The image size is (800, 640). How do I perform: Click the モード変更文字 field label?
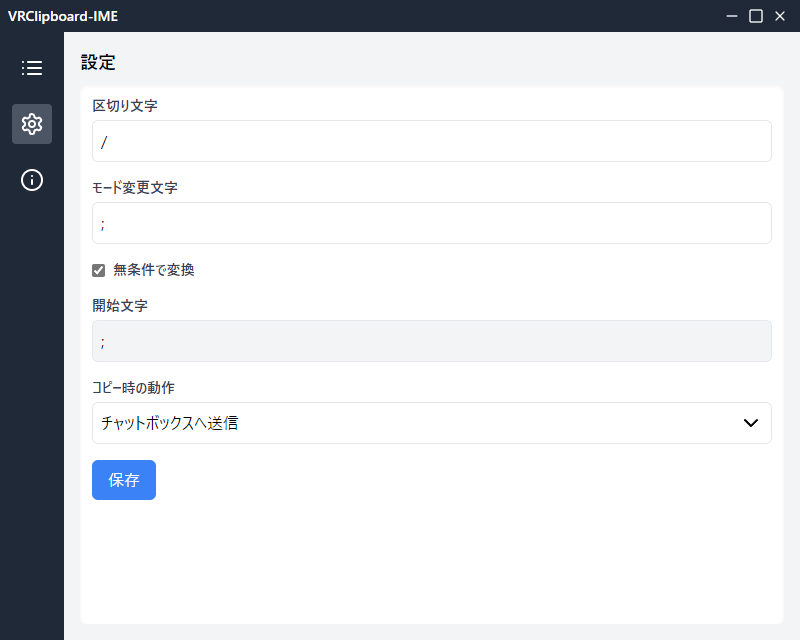pyautogui.click(x=135, y=187)
